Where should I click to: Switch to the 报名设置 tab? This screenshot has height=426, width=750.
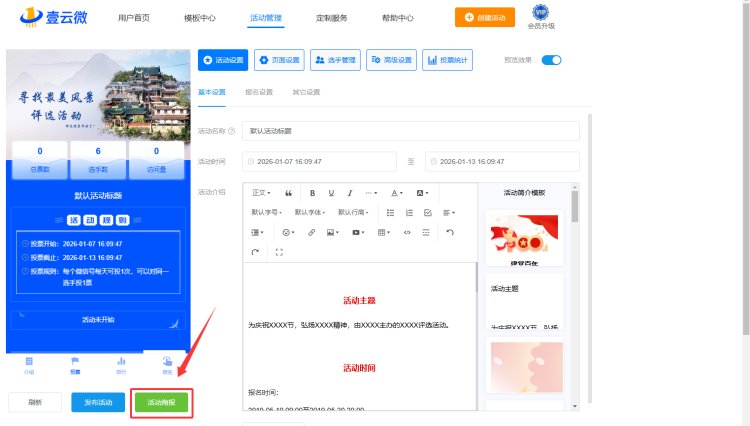[259, 92]
